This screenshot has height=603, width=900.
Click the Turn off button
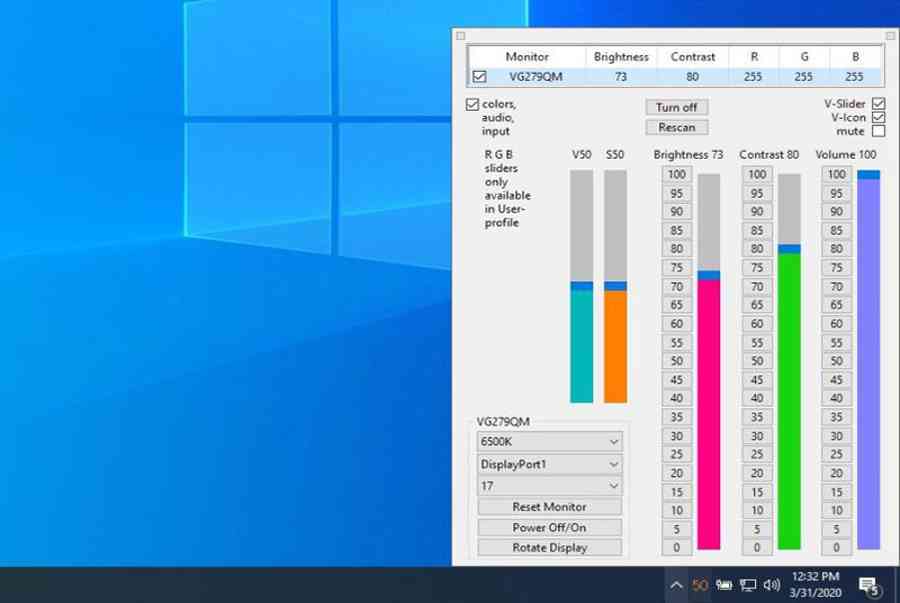pos(677,107)
